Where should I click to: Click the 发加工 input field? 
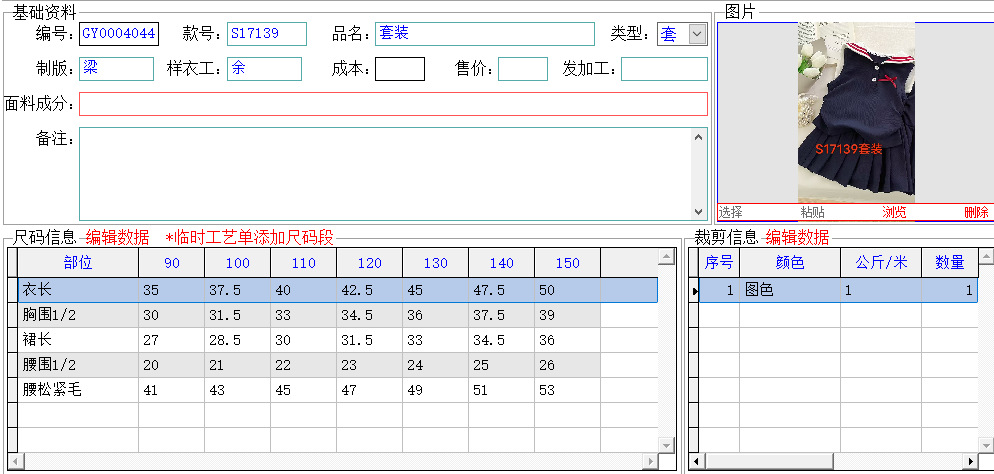[664, 69]
